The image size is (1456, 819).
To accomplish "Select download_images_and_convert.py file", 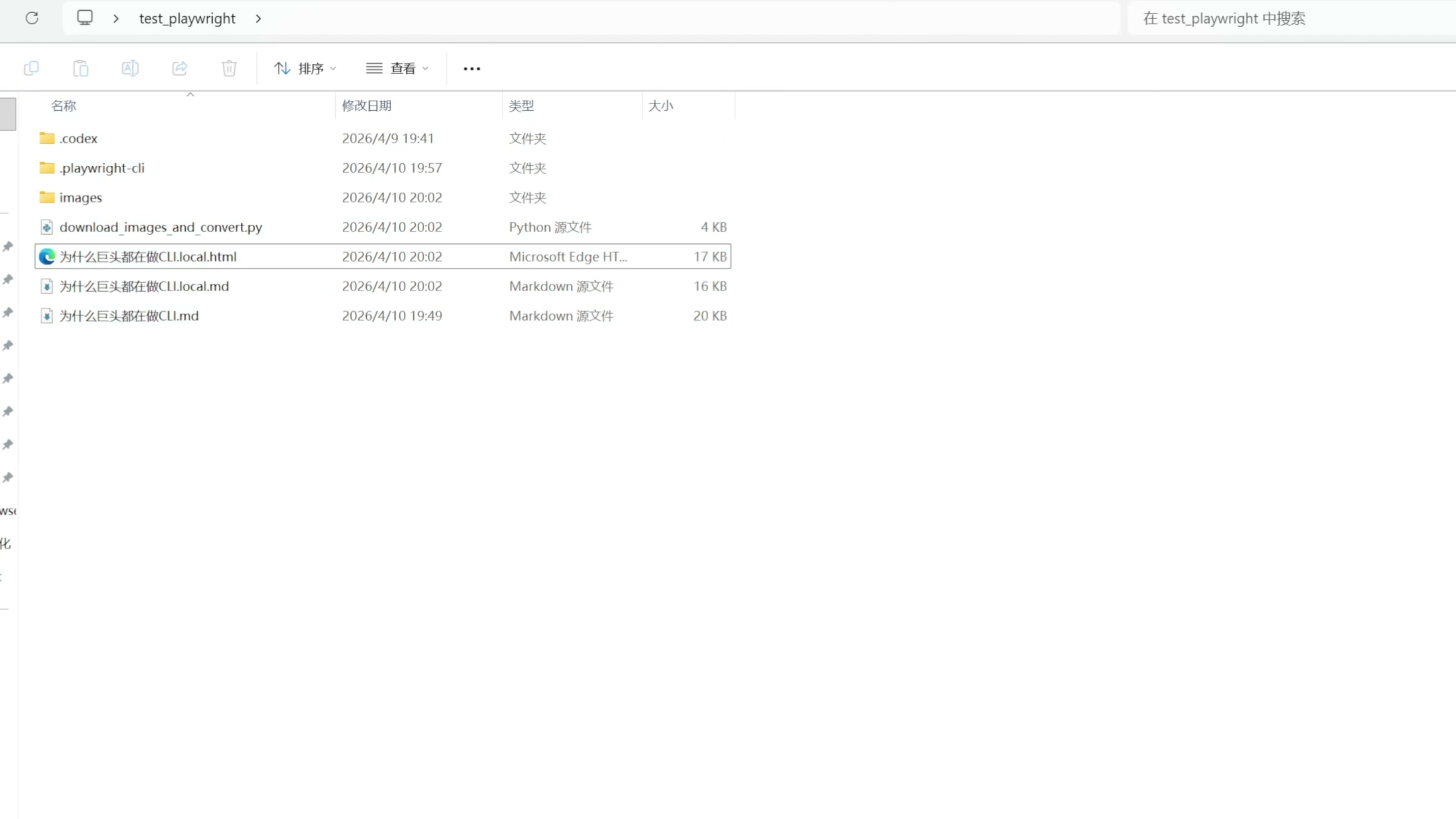I will point(160,227).
